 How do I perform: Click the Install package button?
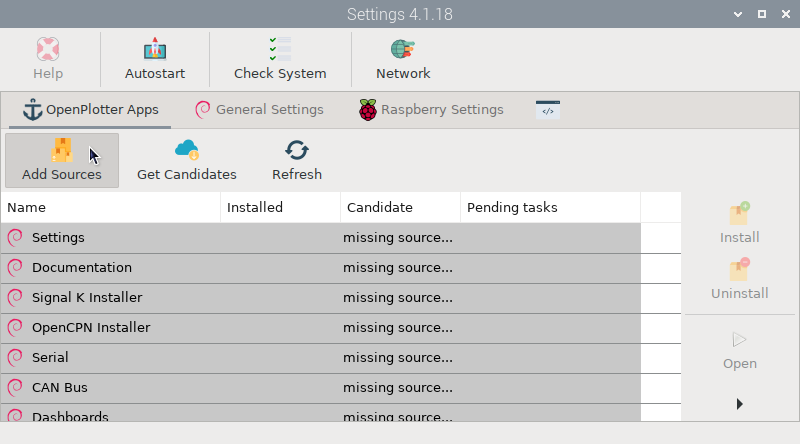coord(739,215)
